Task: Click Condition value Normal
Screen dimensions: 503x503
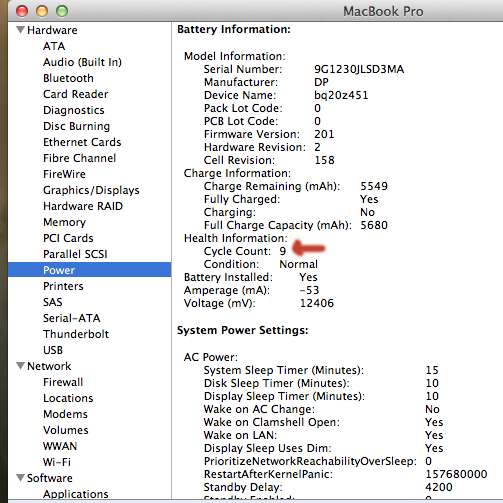Action: click(x=298, y=264)
